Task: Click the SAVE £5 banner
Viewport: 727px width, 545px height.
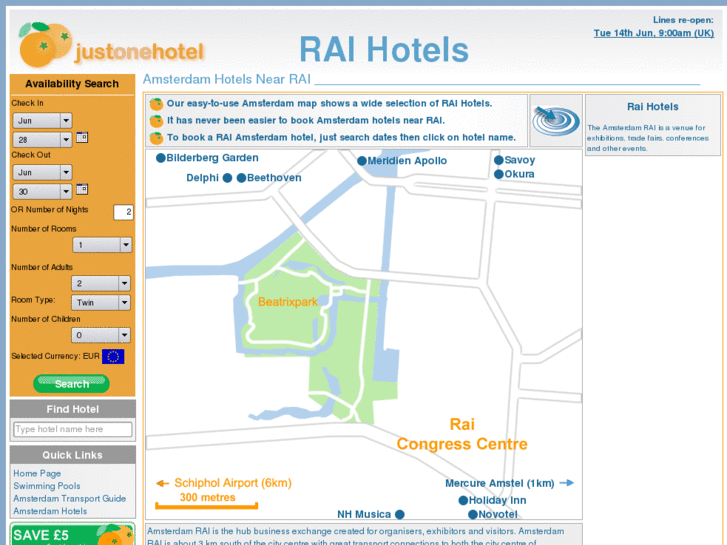Action: pos(72,534)
